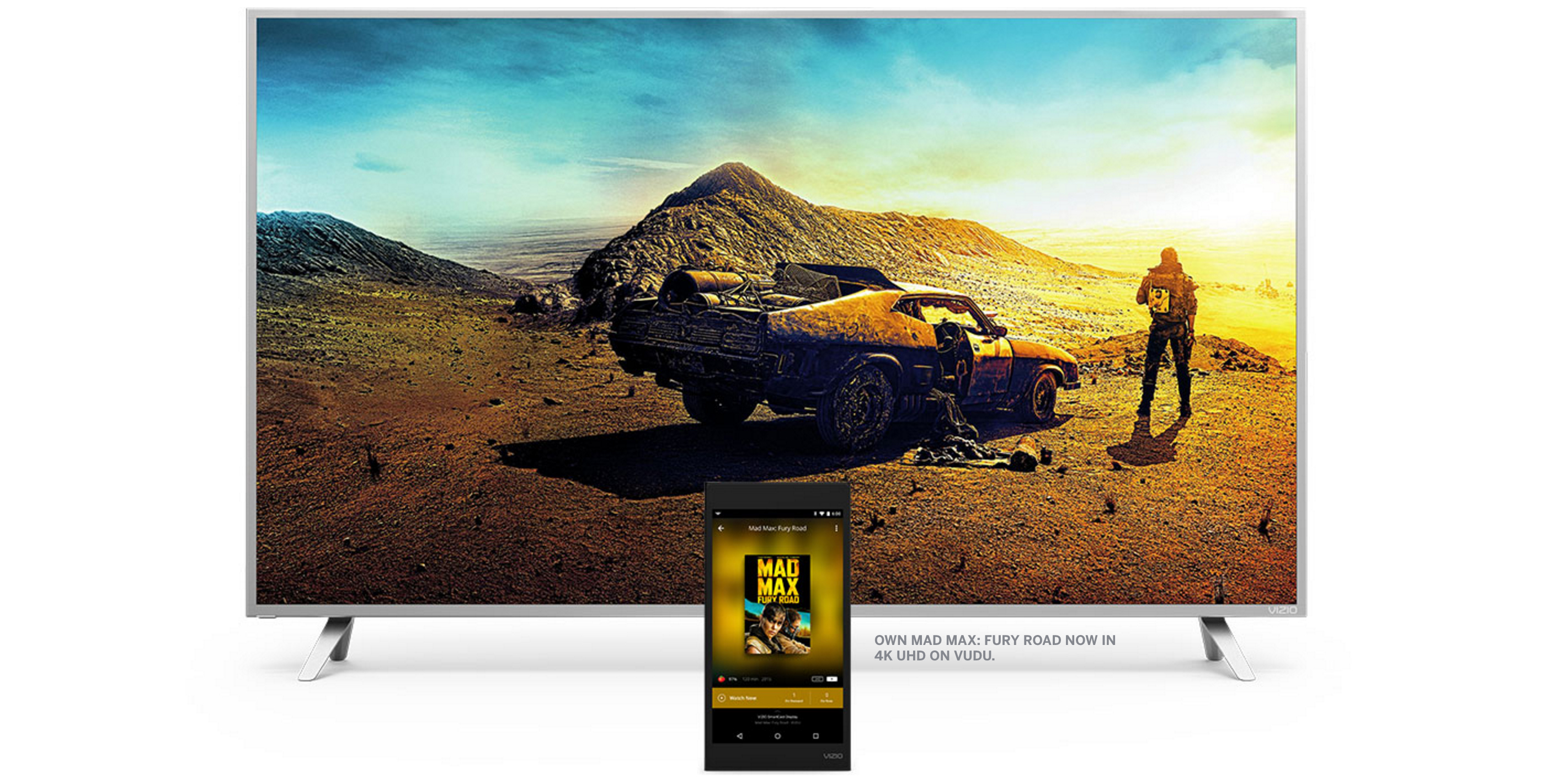1568x784 pixels.
Task: Select the On Demand count option
Action: (x=794, y=697)
